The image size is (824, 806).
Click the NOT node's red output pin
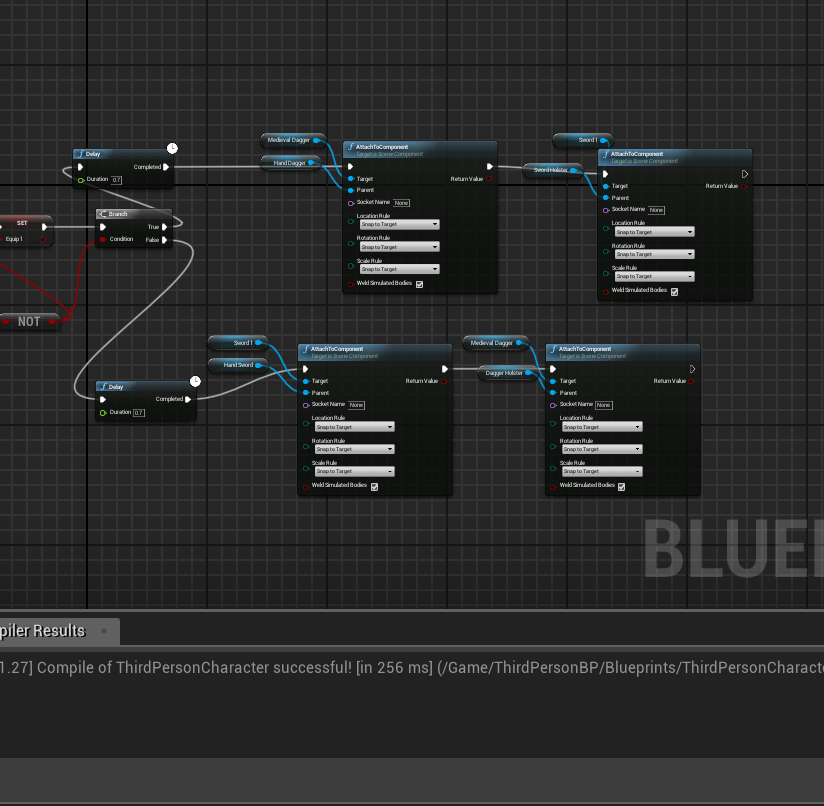52,322
